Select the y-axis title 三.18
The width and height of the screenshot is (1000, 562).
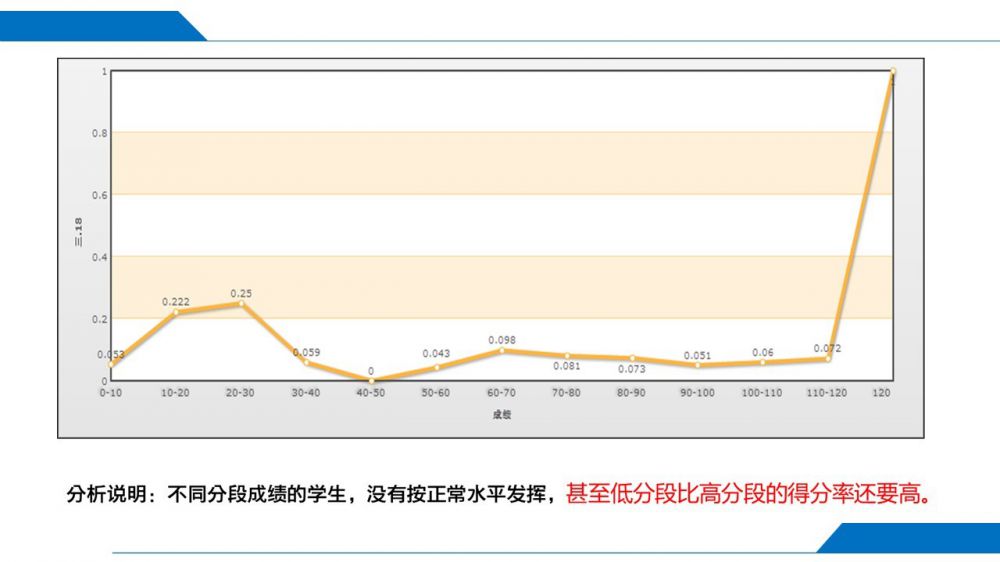[89, 227]
